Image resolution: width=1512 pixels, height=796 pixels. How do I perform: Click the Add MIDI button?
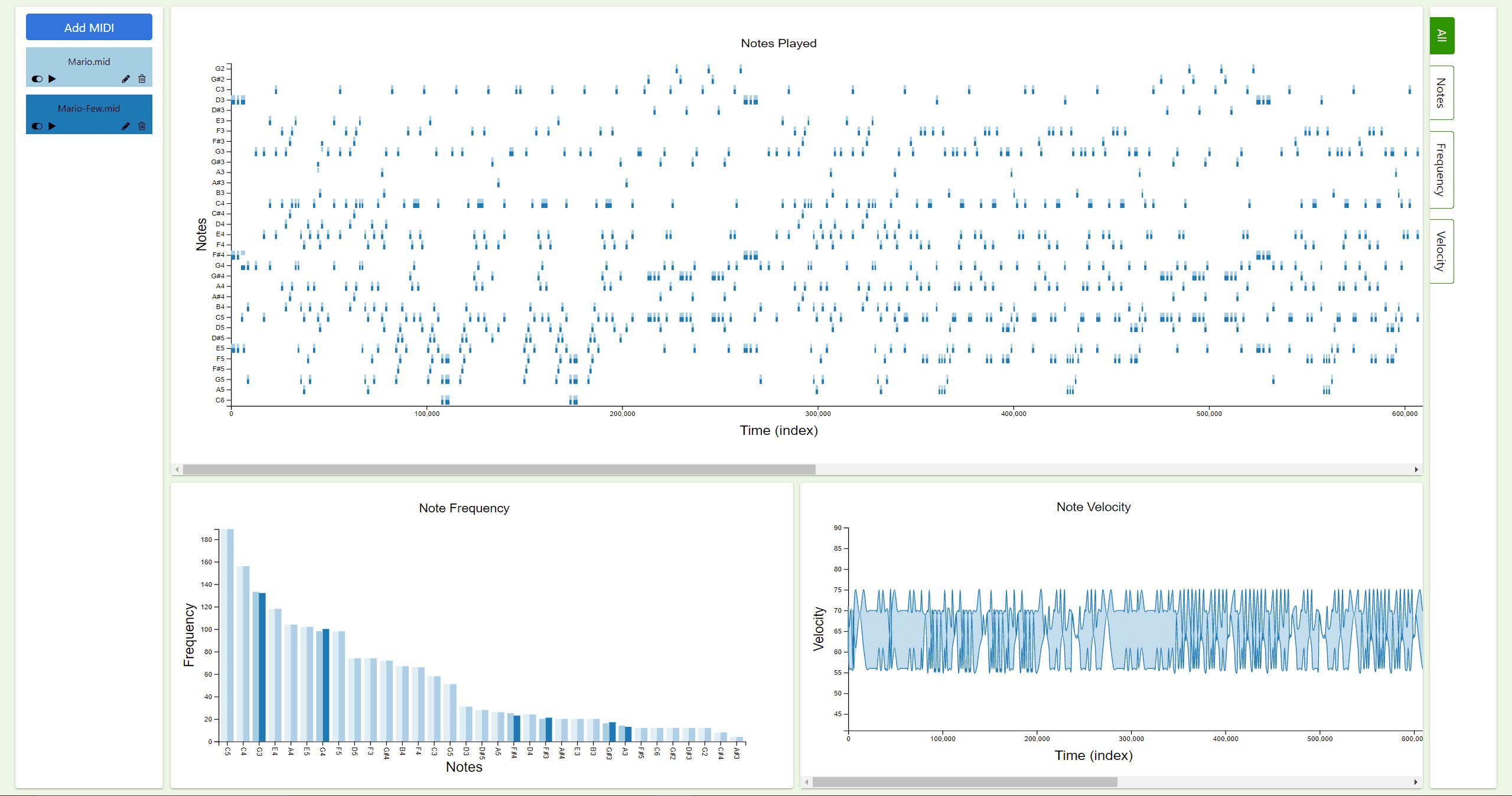89,27
